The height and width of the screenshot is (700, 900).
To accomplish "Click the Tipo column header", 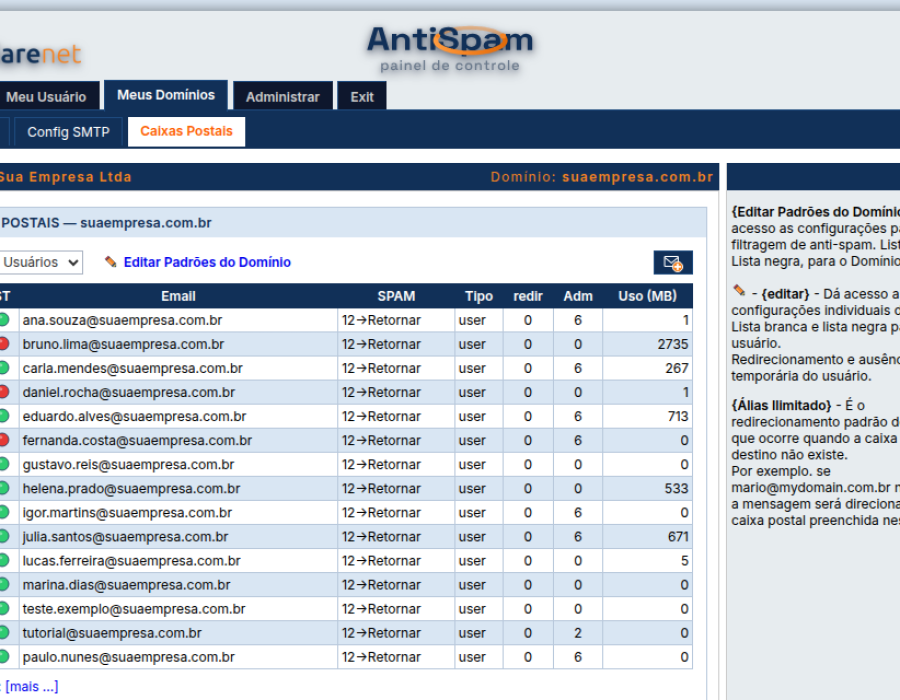I will point(479,296).
